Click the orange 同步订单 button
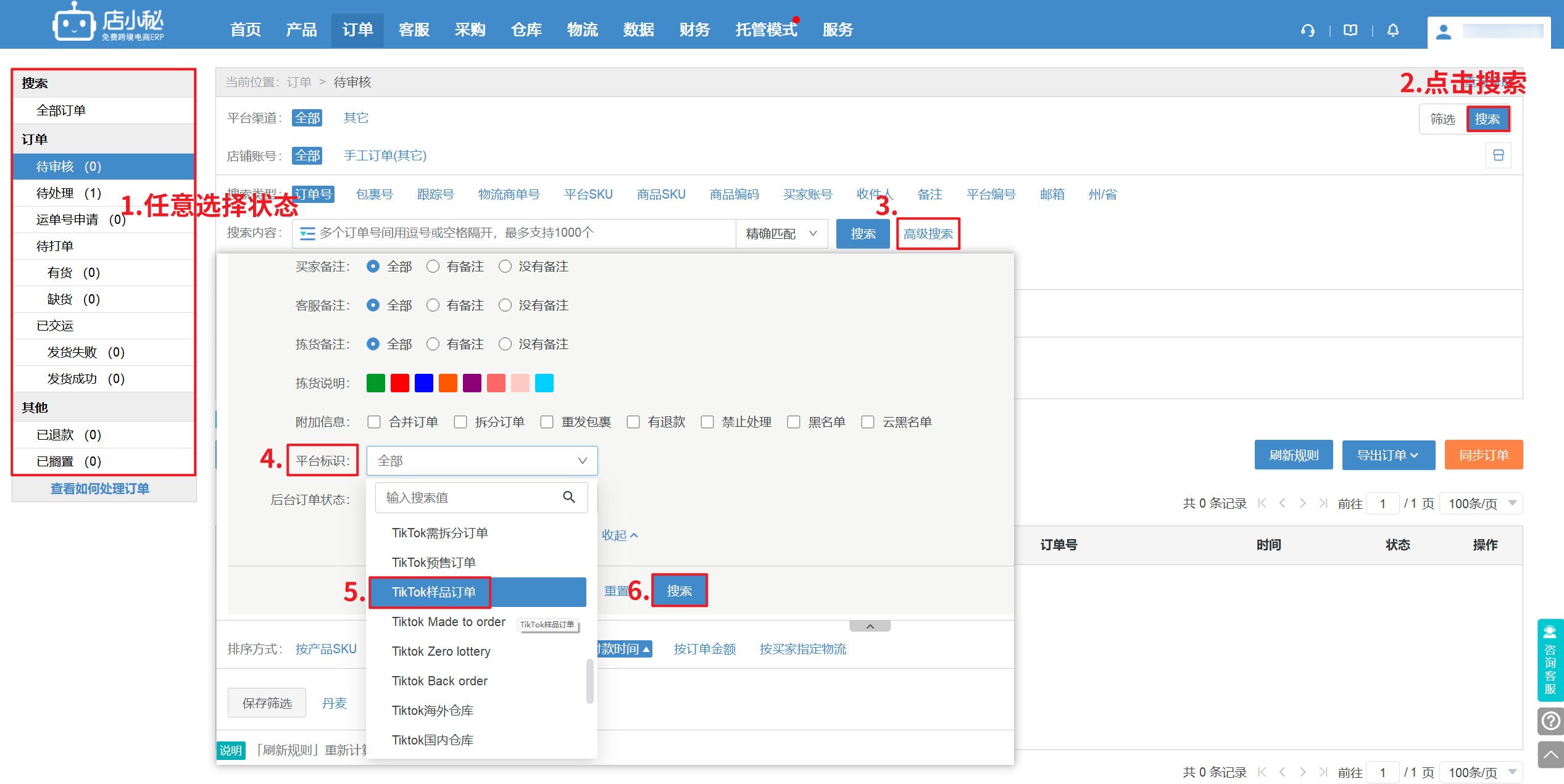Screen dimensions: 1564x784 1483,455
